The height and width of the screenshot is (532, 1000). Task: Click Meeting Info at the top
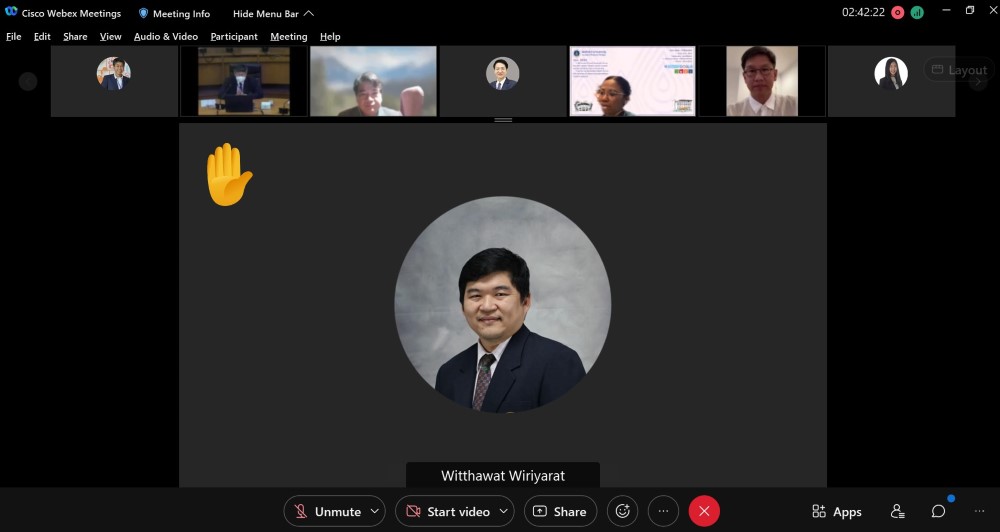[174, 14]
